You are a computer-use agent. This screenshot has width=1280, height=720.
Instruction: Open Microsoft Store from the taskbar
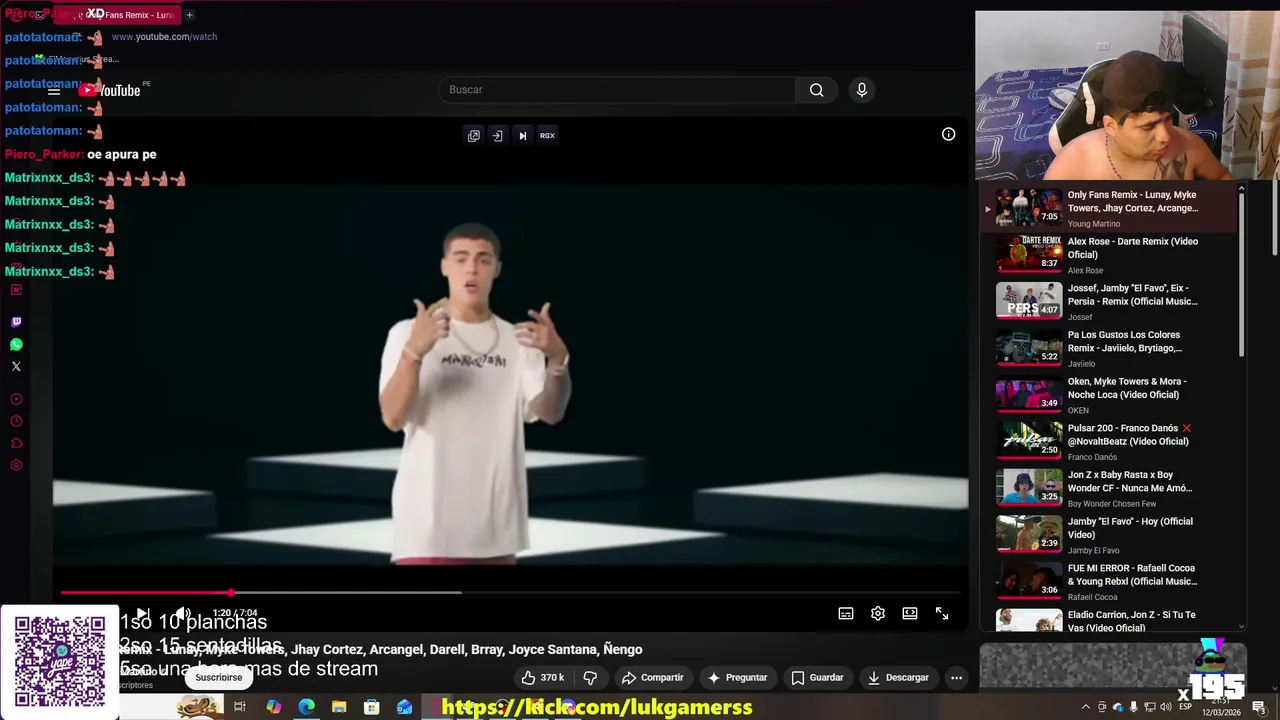(371, 707)
